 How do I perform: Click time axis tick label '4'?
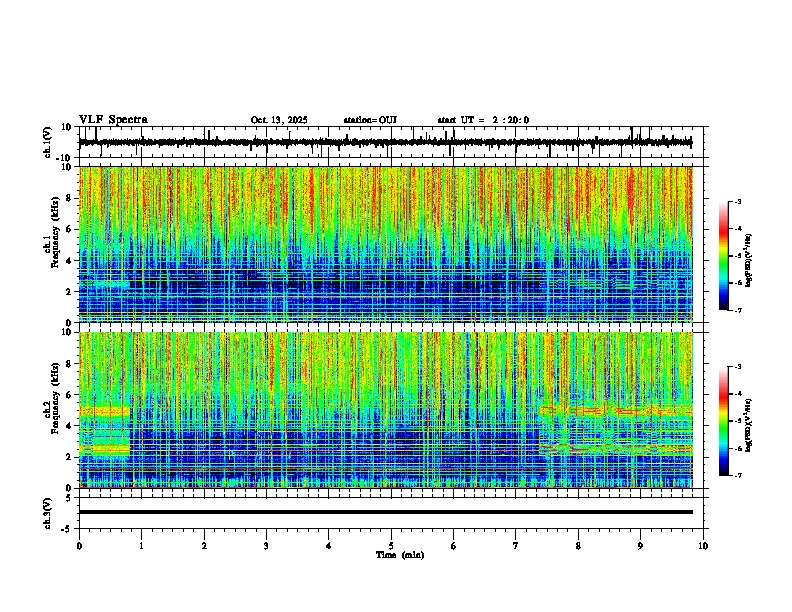point(329,546)
